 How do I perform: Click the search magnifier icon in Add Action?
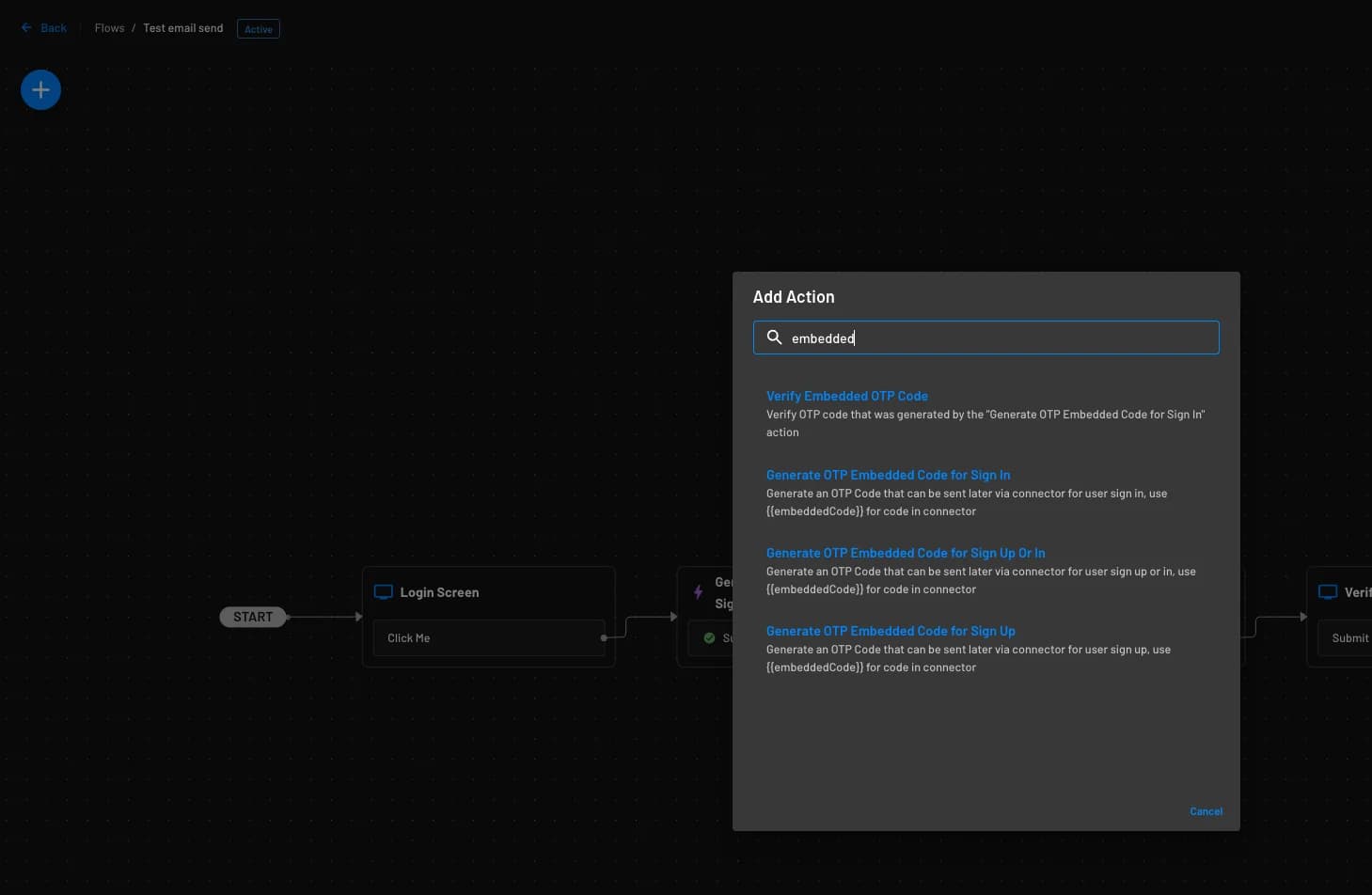click(x=775, y=338)
